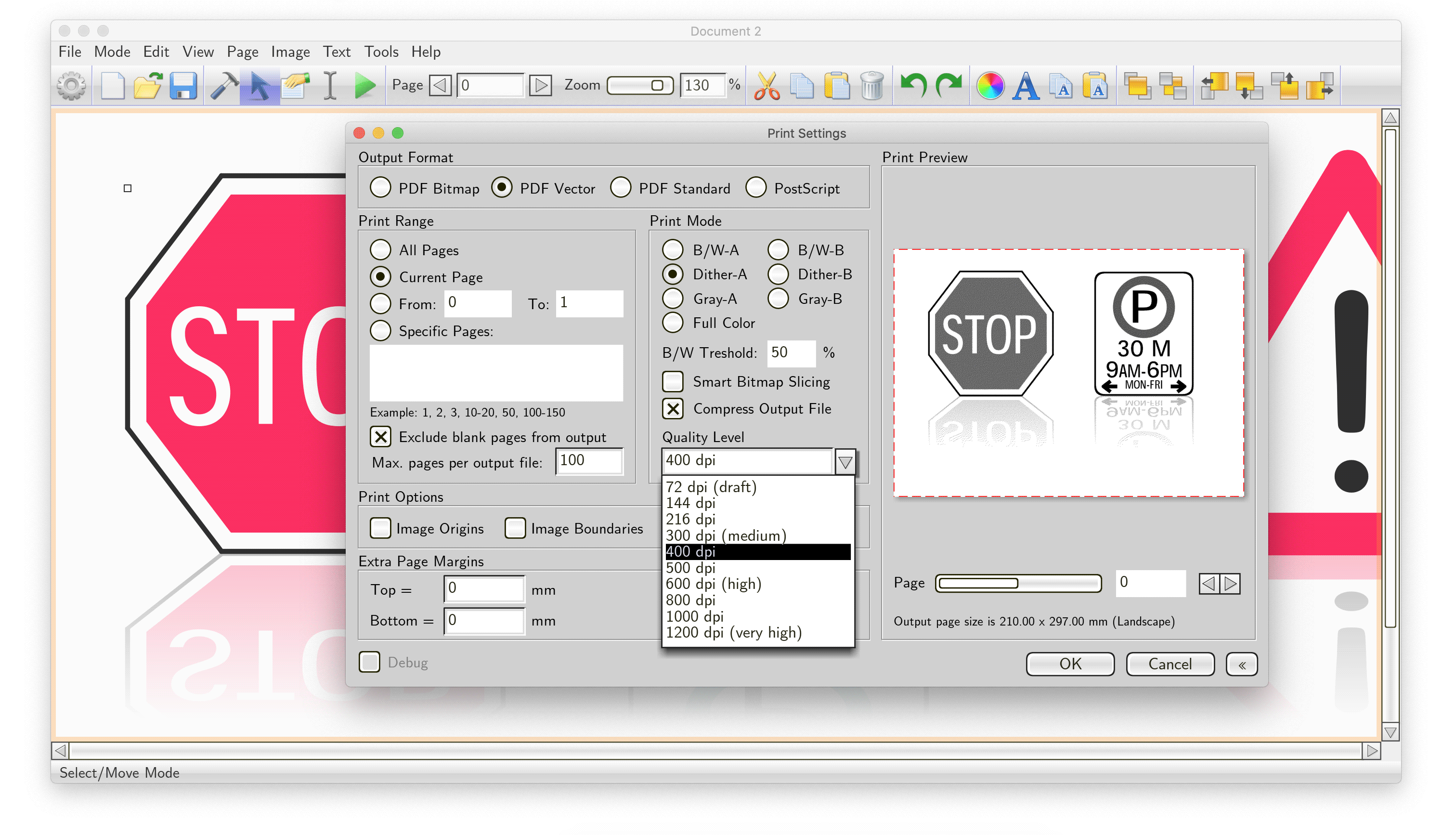Copy with duplicate pages icon
This screenshot has width=1456, height=835.
pyautogui.click(x=802, y=86)
